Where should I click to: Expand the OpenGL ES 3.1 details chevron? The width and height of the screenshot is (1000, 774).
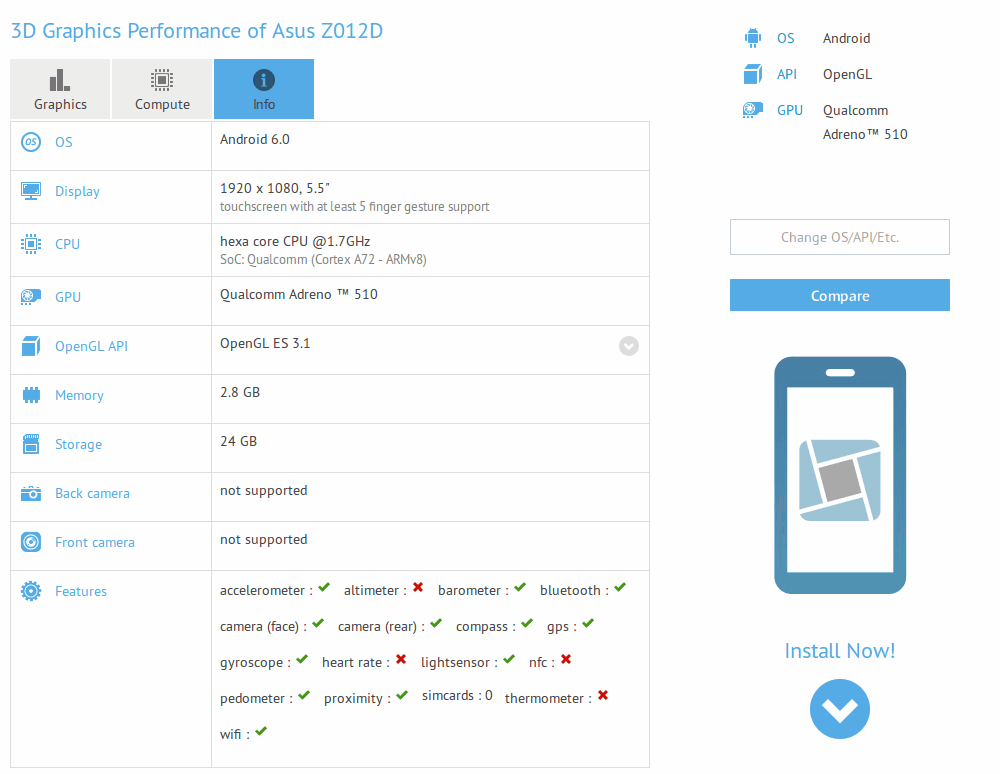[629, 346]
